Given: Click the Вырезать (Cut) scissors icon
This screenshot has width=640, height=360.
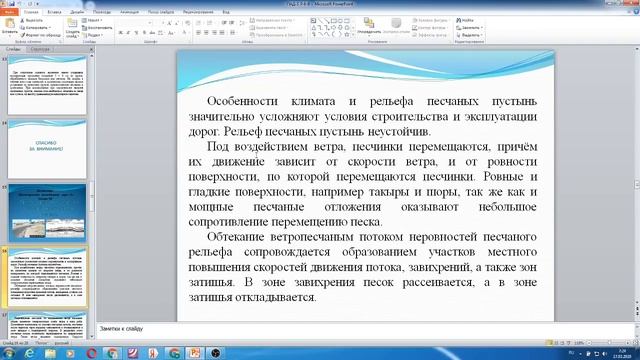Looking at the screenshot, I should coord(22,20).
